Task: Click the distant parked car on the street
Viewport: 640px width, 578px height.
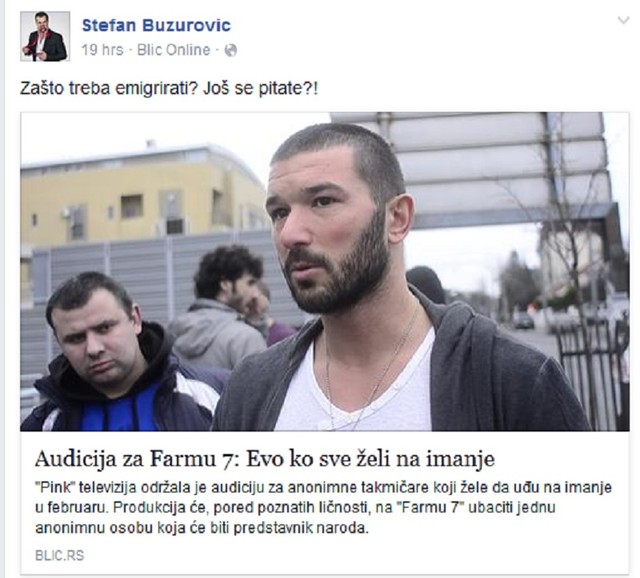Action: point(523,320)
